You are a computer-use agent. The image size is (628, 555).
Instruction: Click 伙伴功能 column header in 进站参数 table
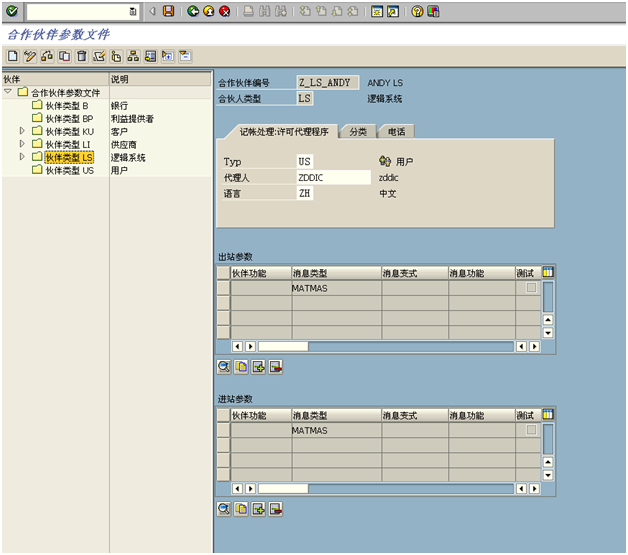pyautogui.click(x=261, y=415)
